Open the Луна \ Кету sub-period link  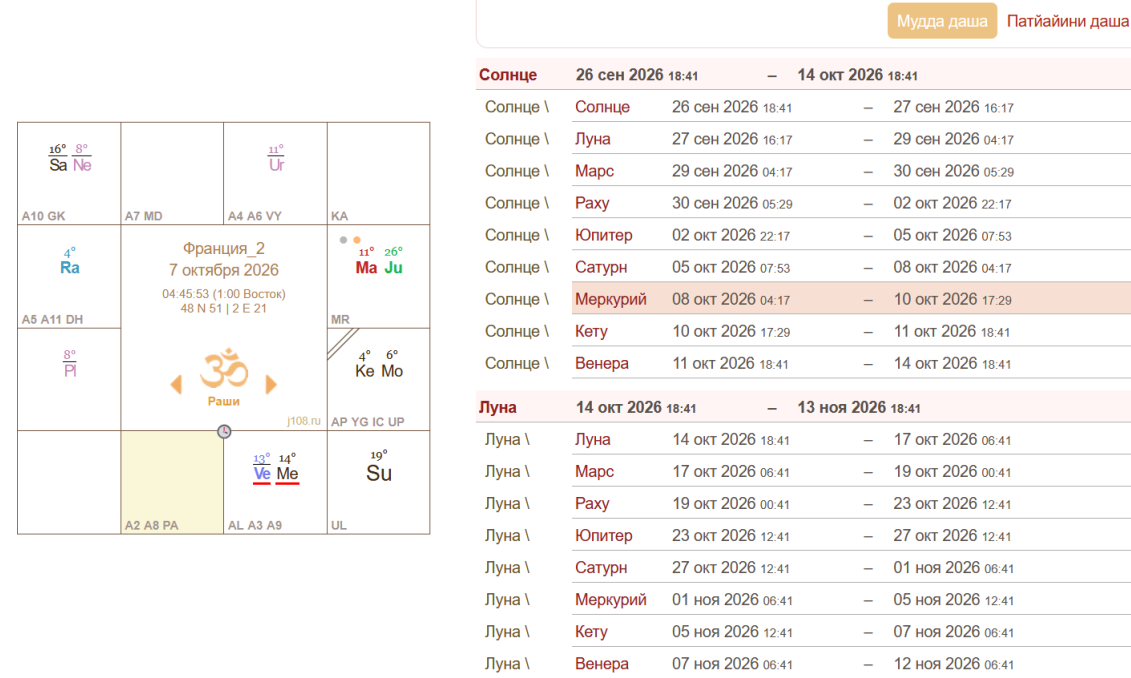(x=591, y=632)
